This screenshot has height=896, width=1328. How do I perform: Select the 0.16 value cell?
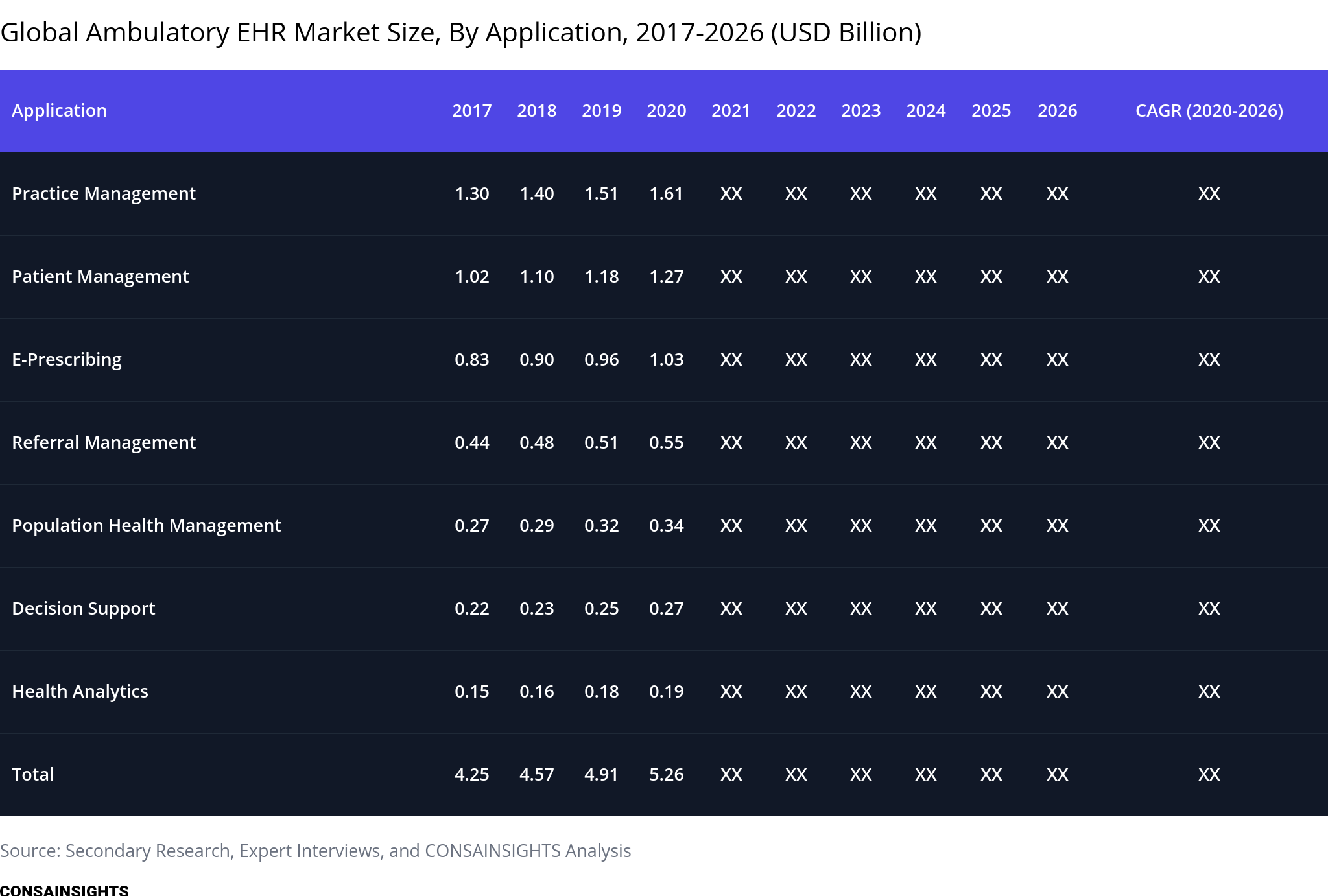point(537,692)
